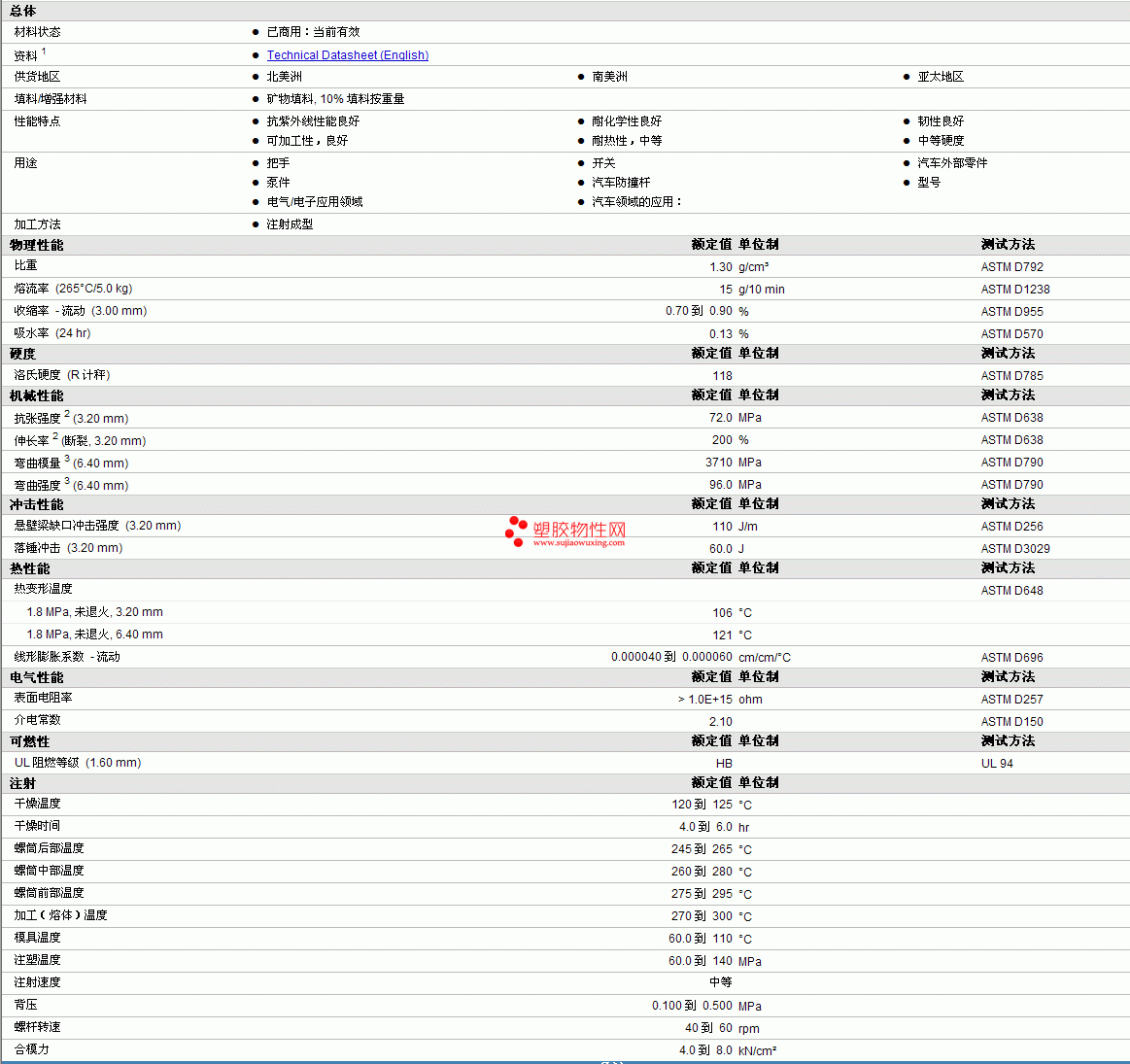Click the 悬壁梁缺口冲击强度 row label

(x=97, y=526)
